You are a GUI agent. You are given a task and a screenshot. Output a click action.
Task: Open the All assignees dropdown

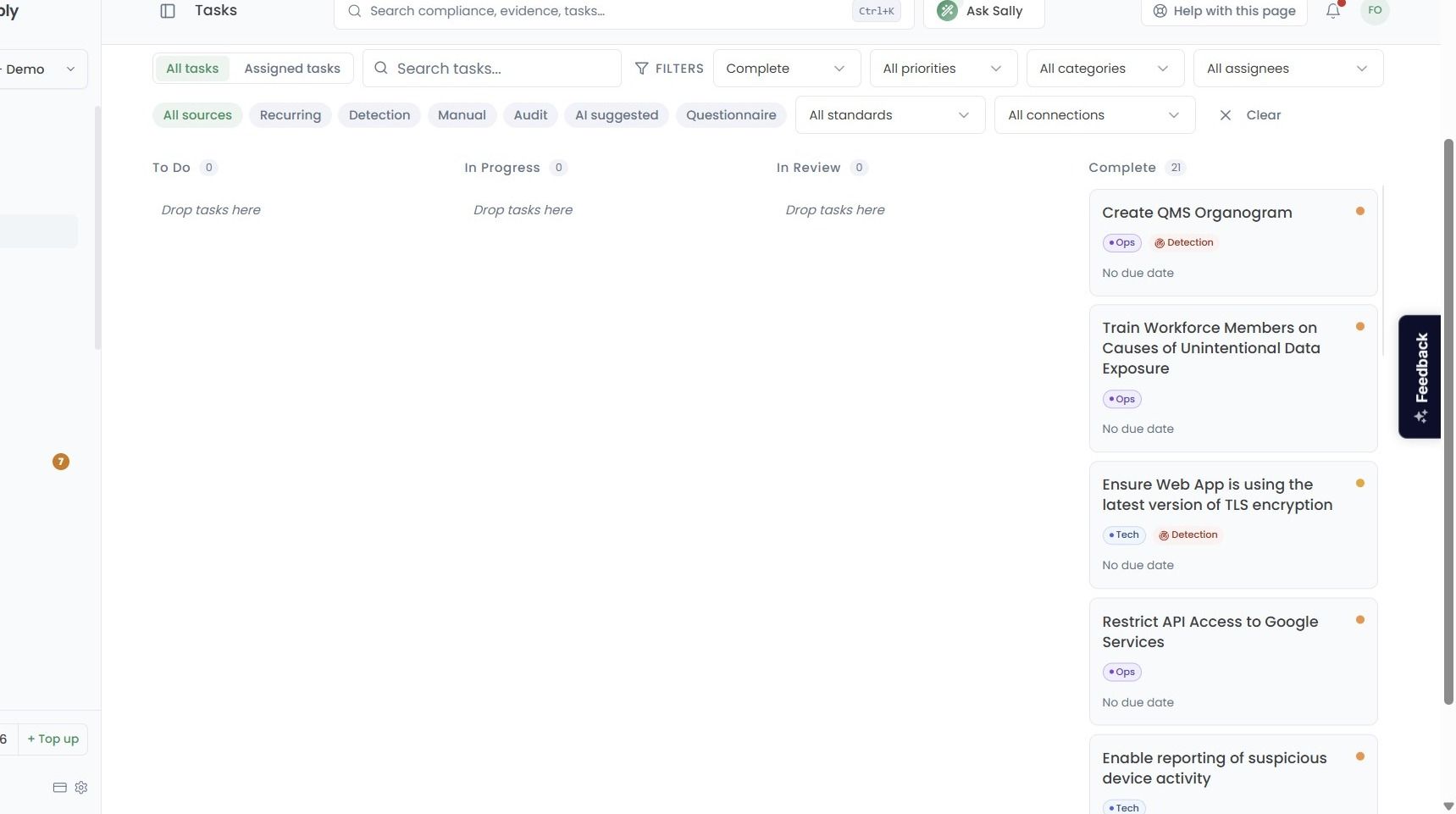(1288, 69)
